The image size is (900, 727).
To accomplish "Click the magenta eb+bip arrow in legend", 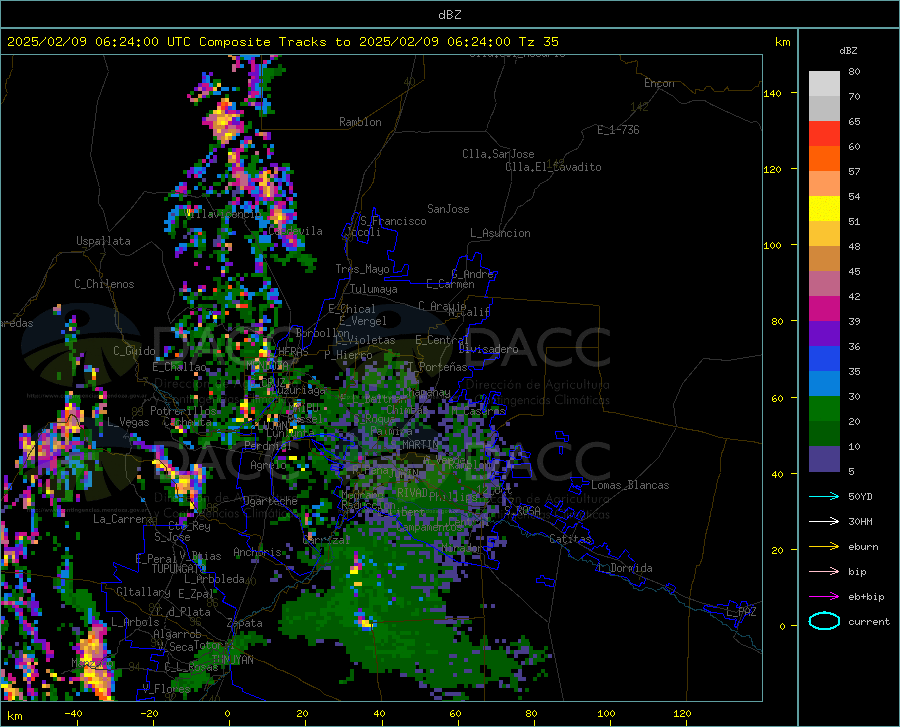I will tap(824, 597).
